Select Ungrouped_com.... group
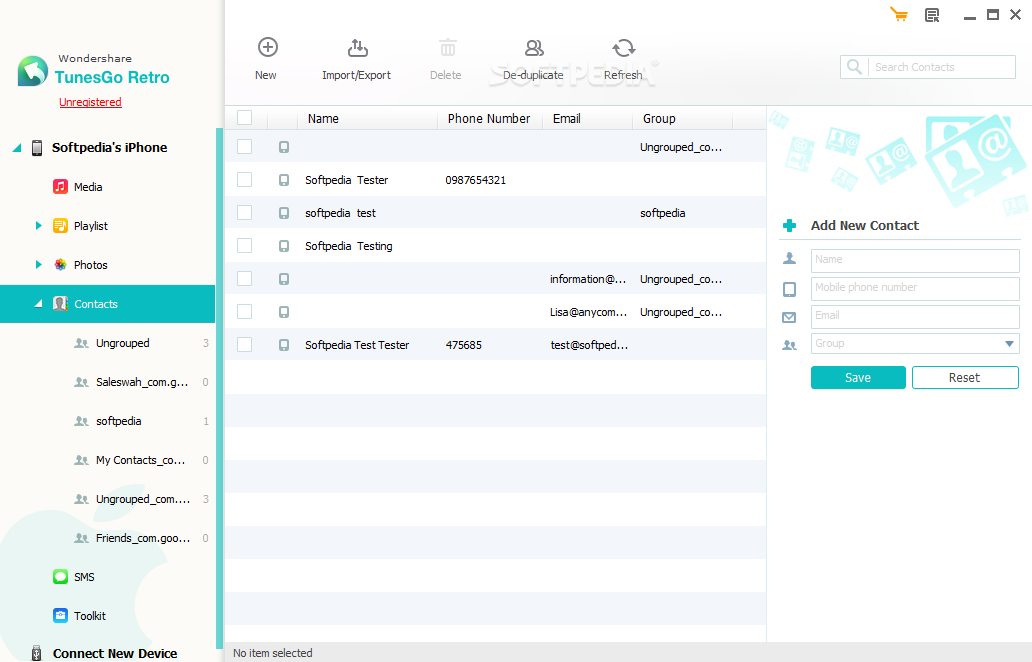 coord(143,499)
